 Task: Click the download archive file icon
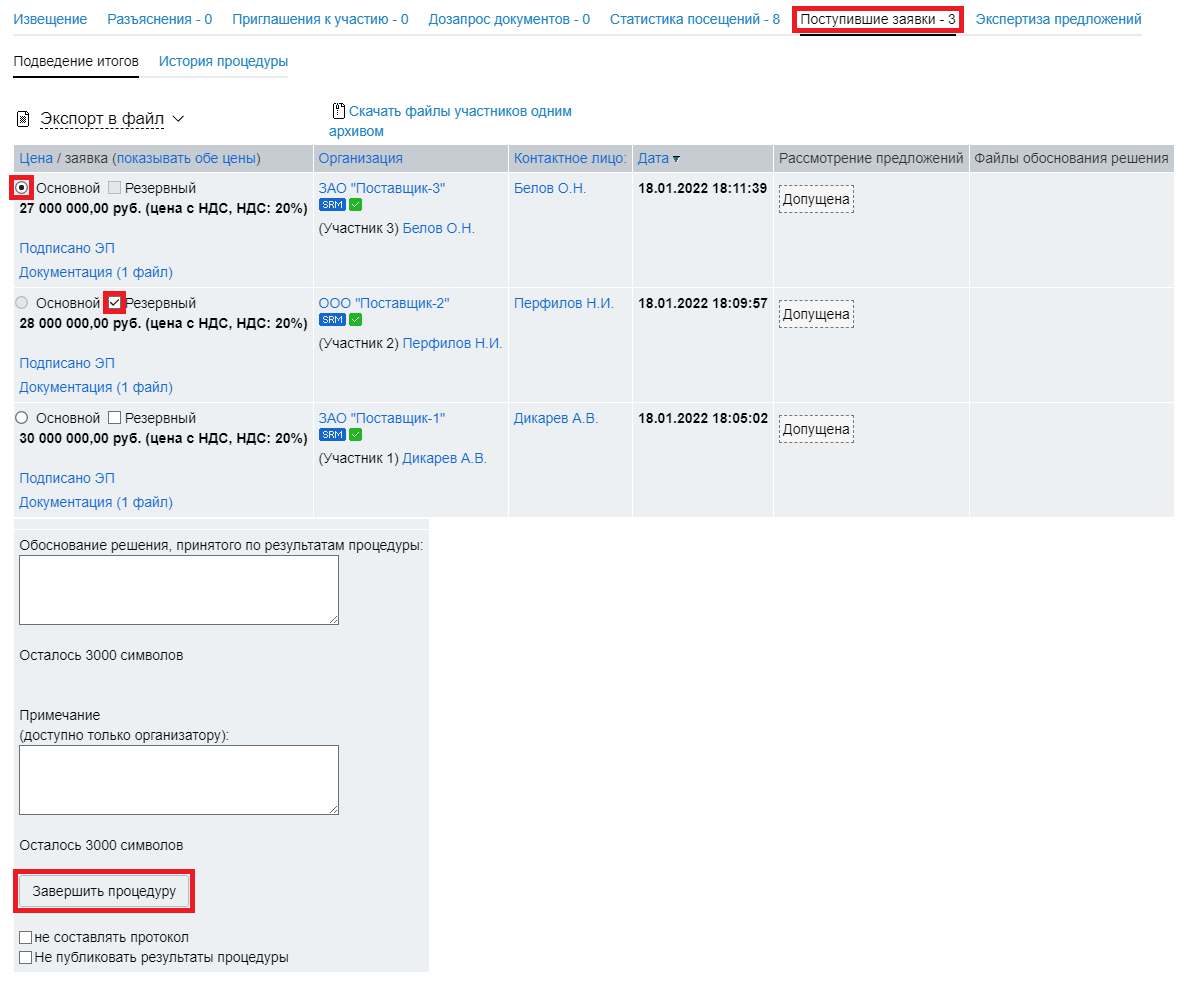point(338,111)
